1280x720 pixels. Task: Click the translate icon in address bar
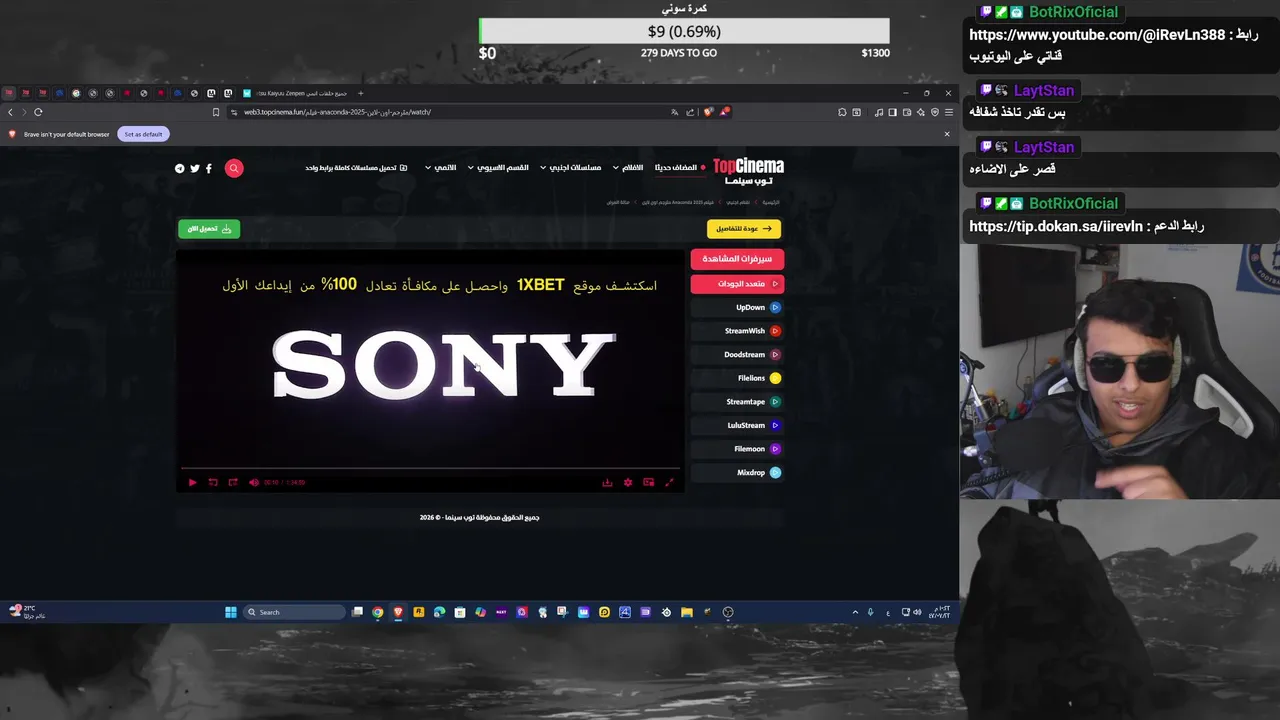point(675,112)
